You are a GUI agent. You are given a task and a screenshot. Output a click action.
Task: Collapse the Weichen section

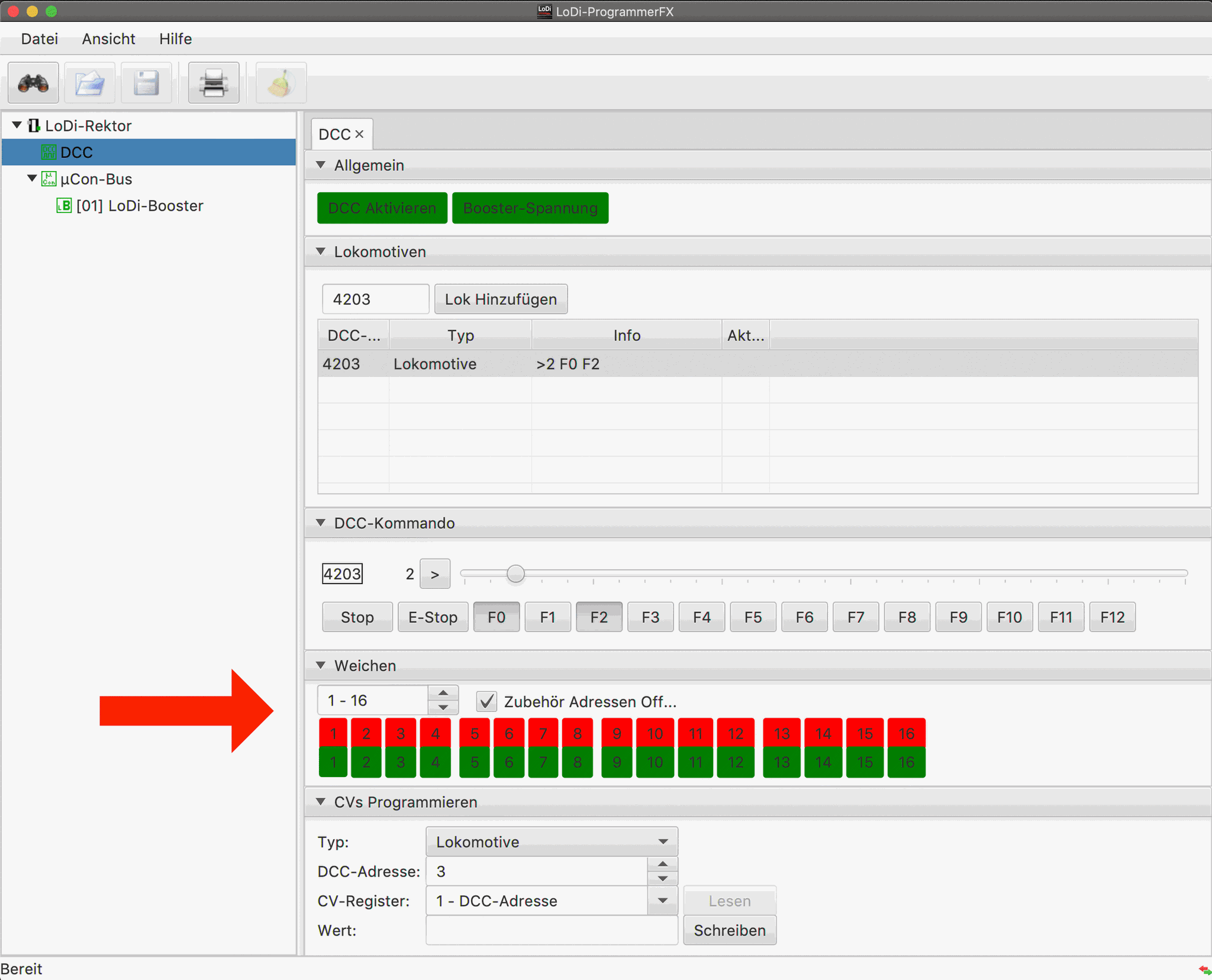click(321, 665)
